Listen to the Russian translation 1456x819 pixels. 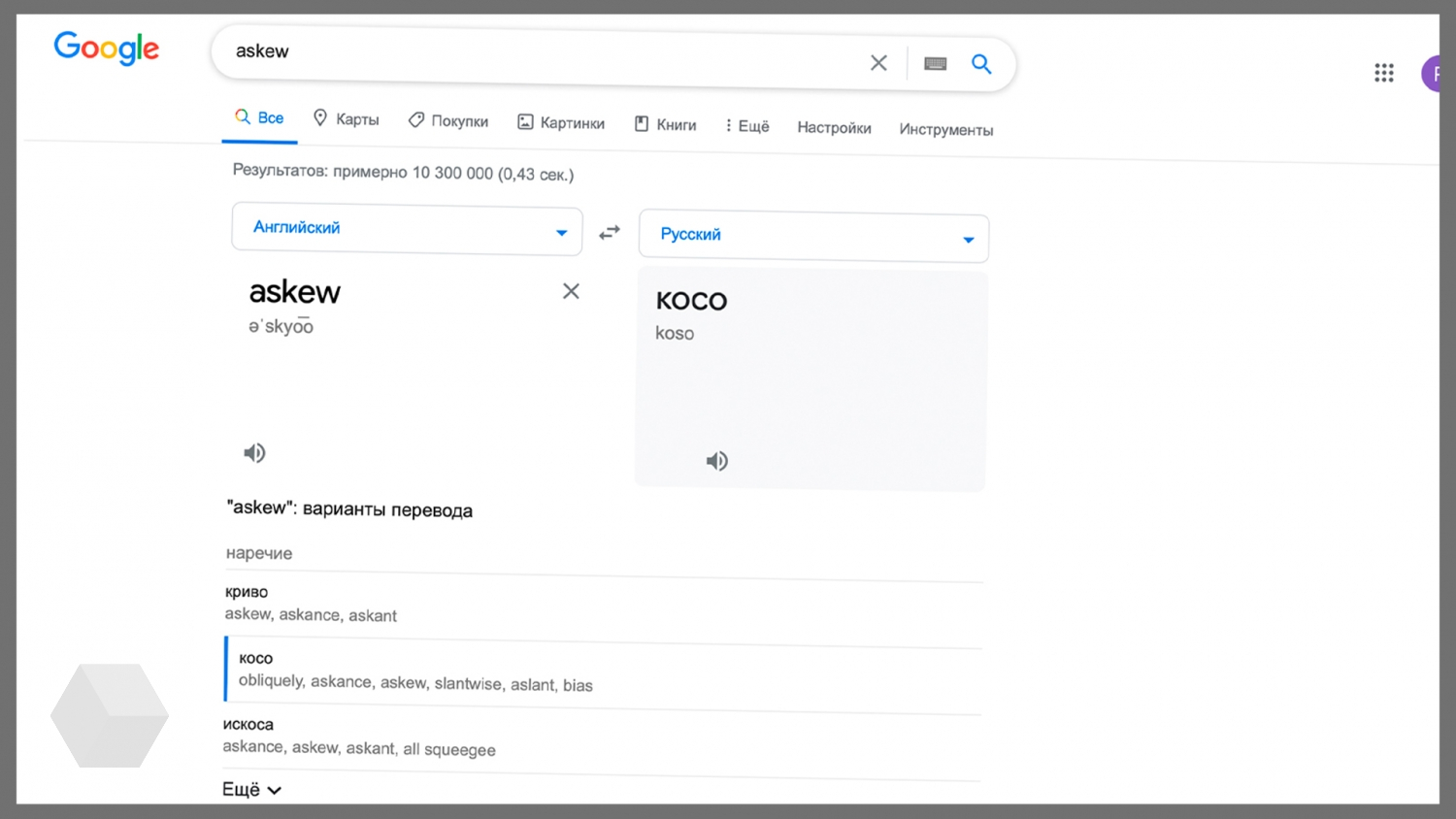coord(717,461)
